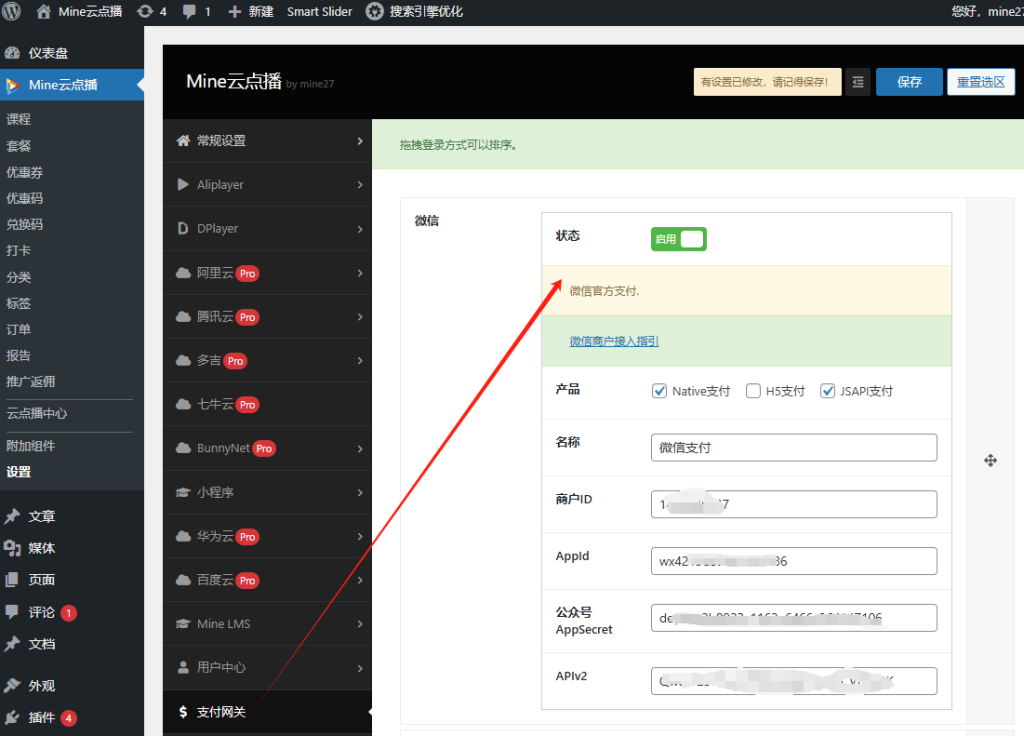Click the cloud icon beside 腾讯云

[x=184, y=317]
